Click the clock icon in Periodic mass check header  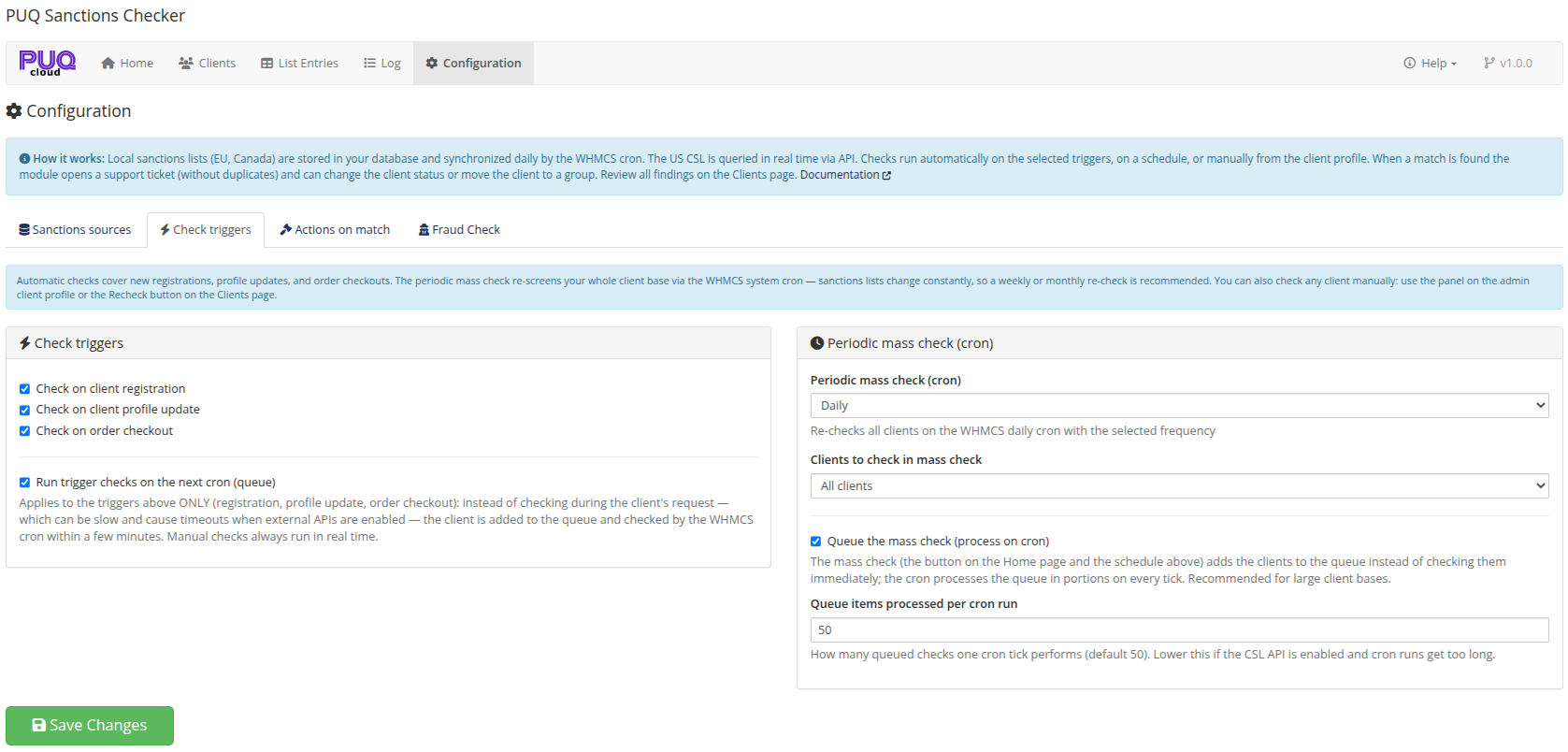817,343
